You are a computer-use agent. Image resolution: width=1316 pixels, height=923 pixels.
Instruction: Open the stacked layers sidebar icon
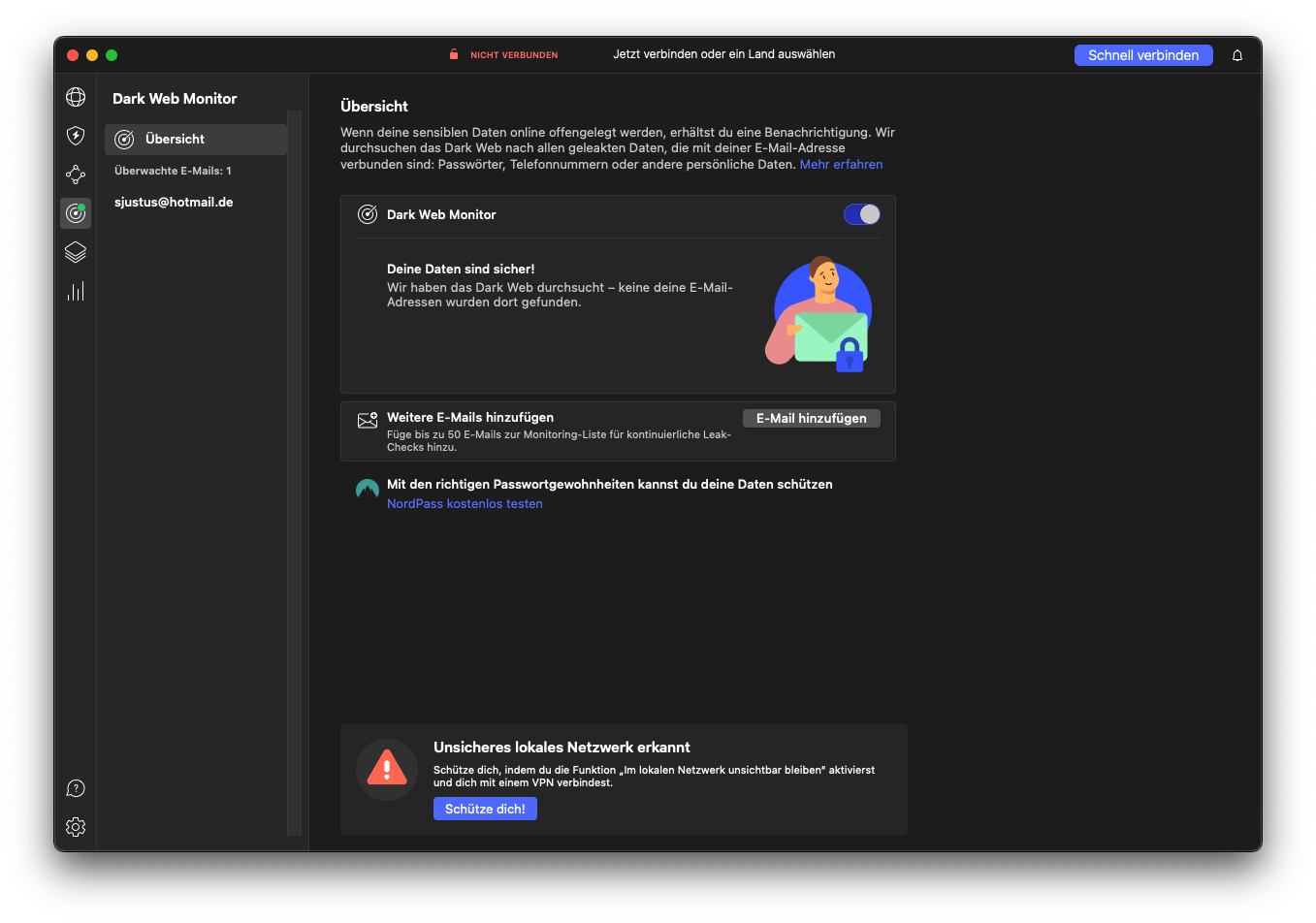point(76,252)
